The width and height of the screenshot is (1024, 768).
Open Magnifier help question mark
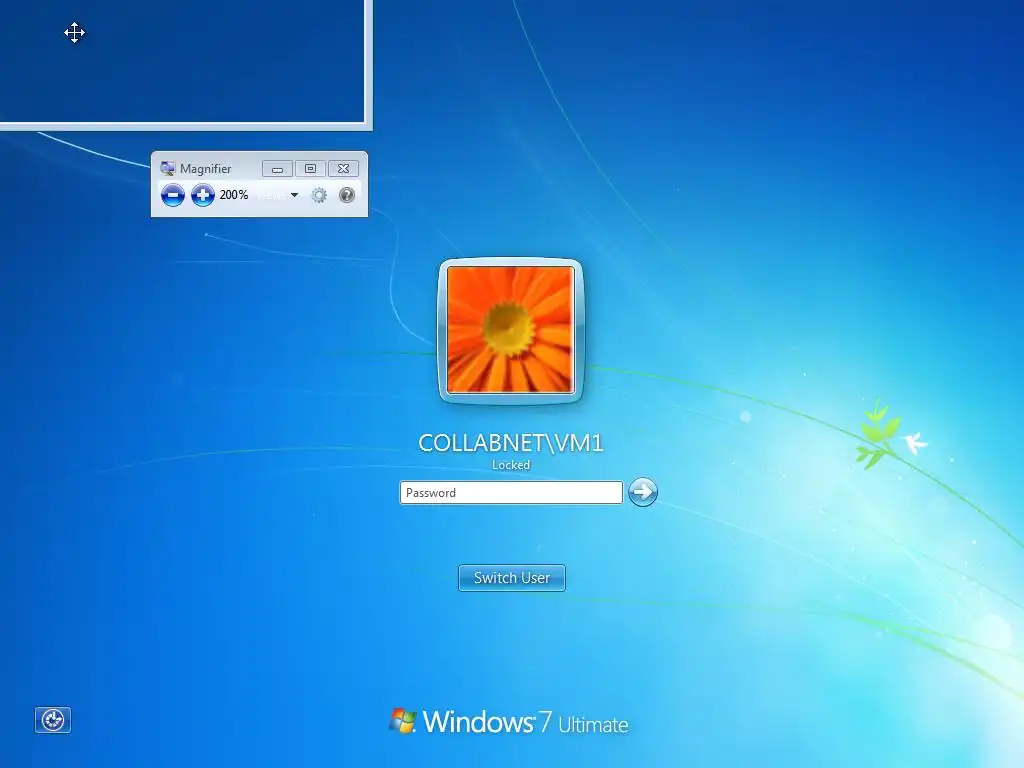point(347,195)
